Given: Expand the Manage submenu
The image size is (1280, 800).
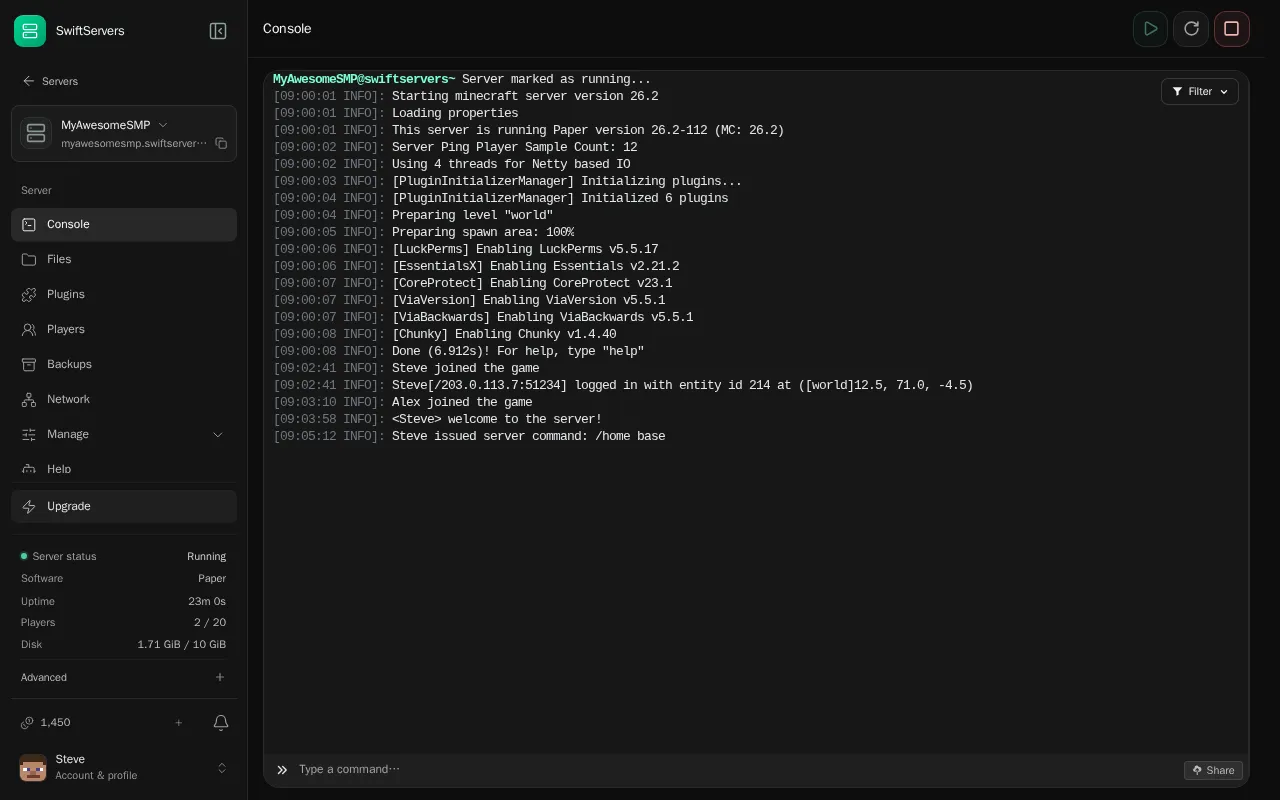Looking at the screenshot, I should 124,435.
